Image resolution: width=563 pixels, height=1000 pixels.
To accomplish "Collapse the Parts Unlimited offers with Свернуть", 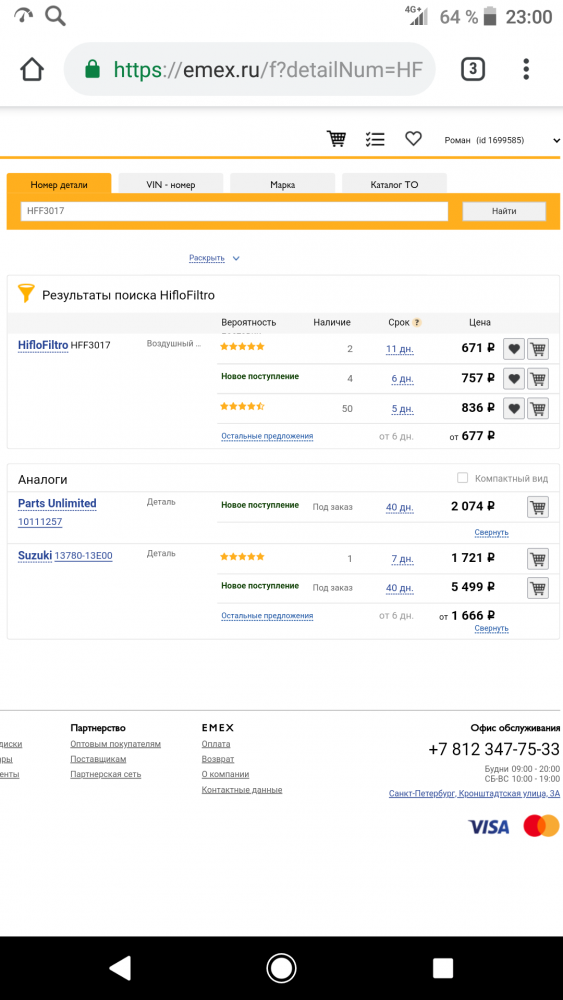I will [492, 533].
